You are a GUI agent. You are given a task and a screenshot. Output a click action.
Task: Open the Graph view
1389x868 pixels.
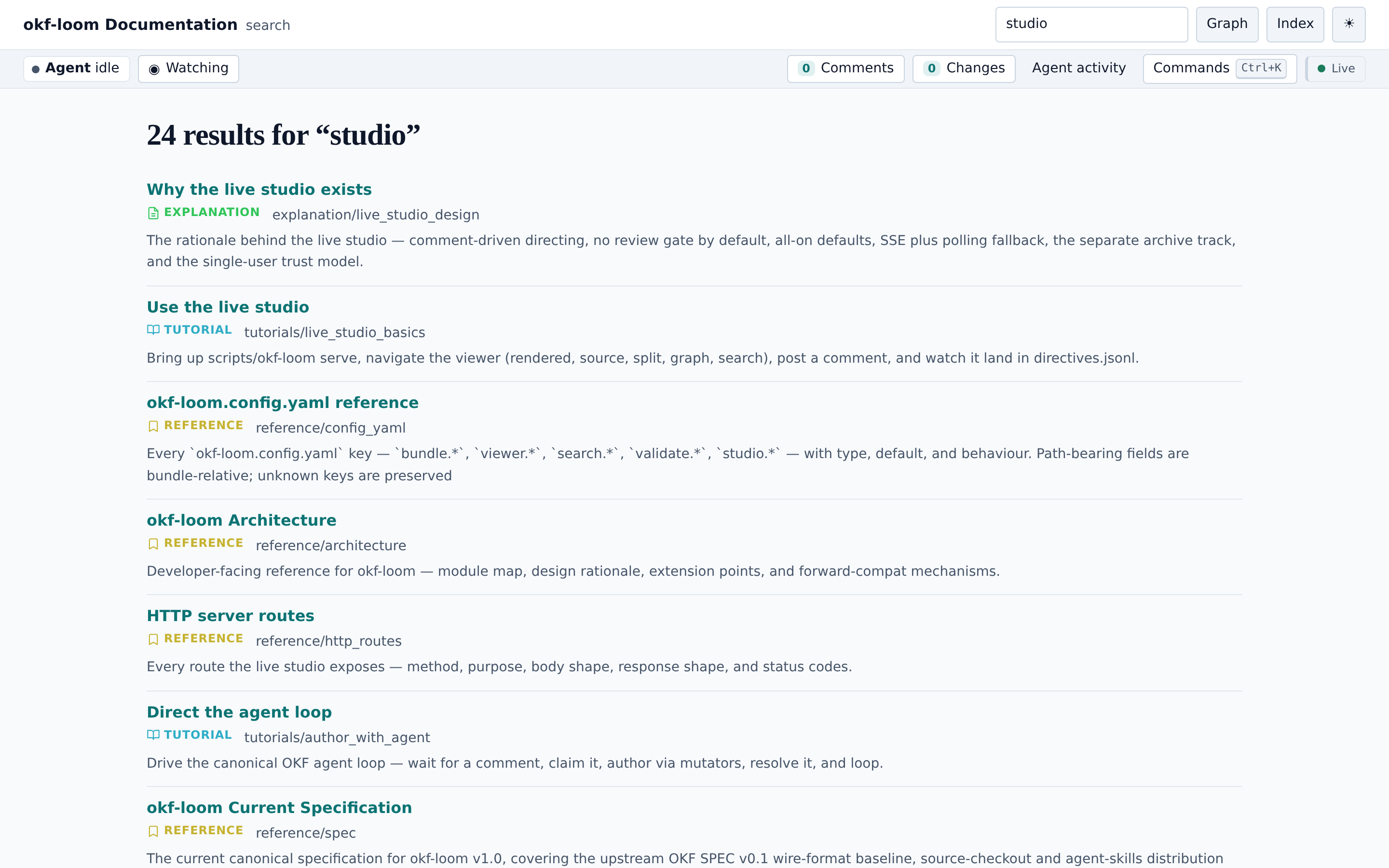coord(1226,24)
